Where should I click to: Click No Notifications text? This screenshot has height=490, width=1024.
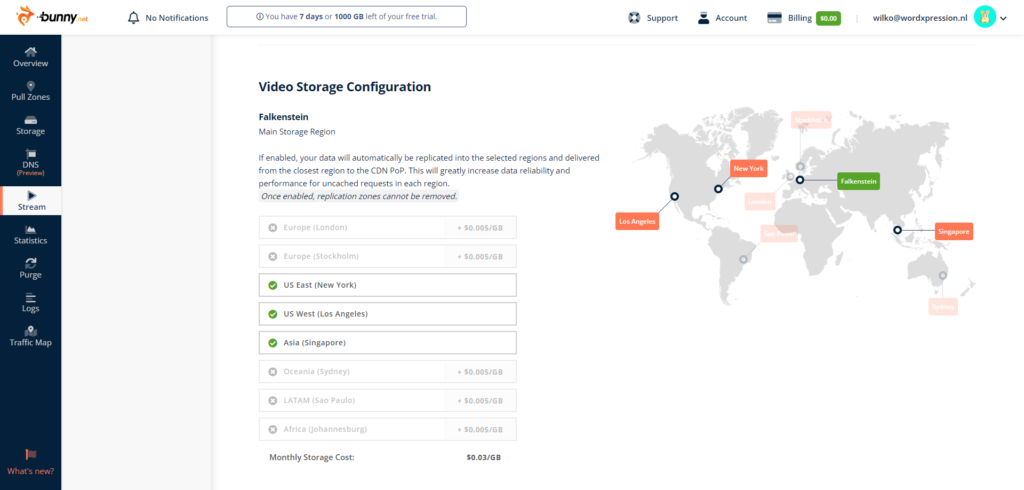177,18
